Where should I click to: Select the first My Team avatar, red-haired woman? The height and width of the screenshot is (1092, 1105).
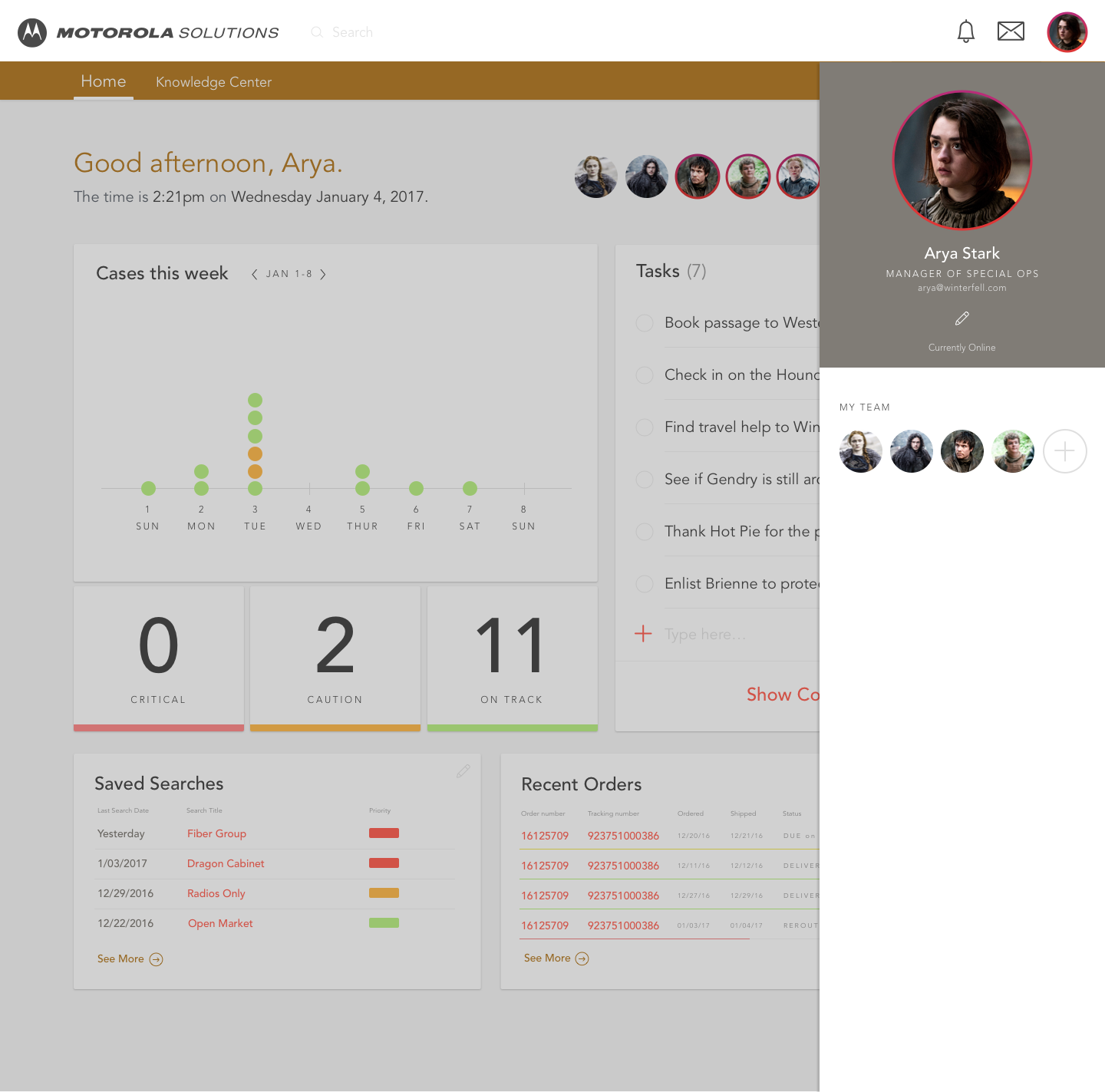coord(861,451)
